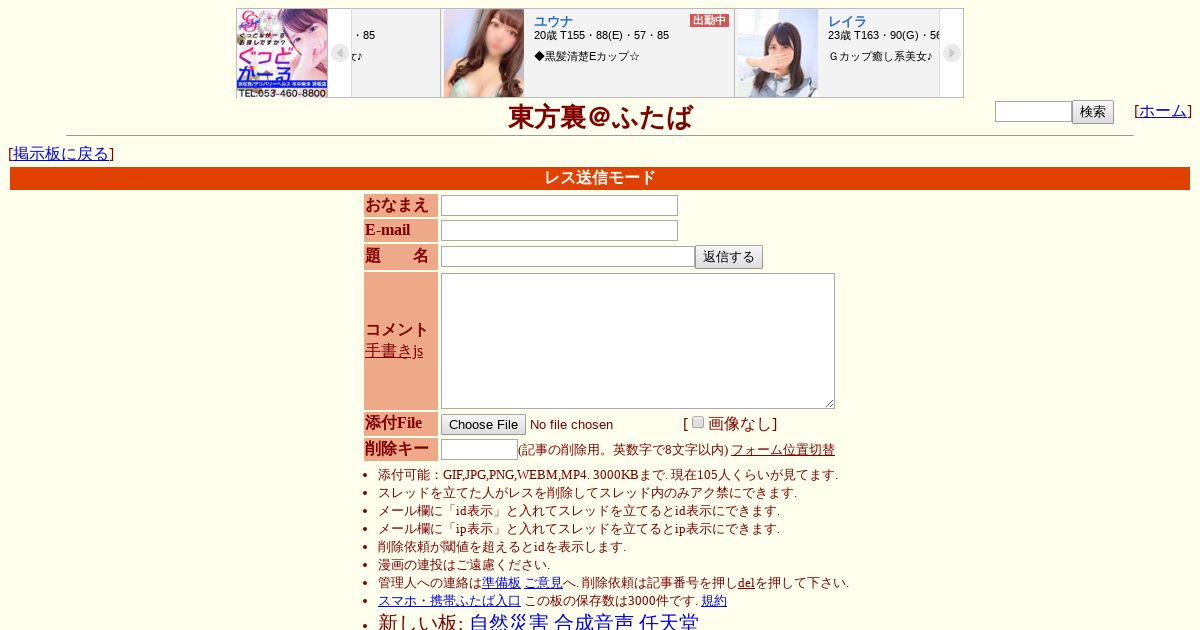This screenshot has height=630, width=1200.
Task: Focus the 削除キー input field
Action: click(479, 449)
